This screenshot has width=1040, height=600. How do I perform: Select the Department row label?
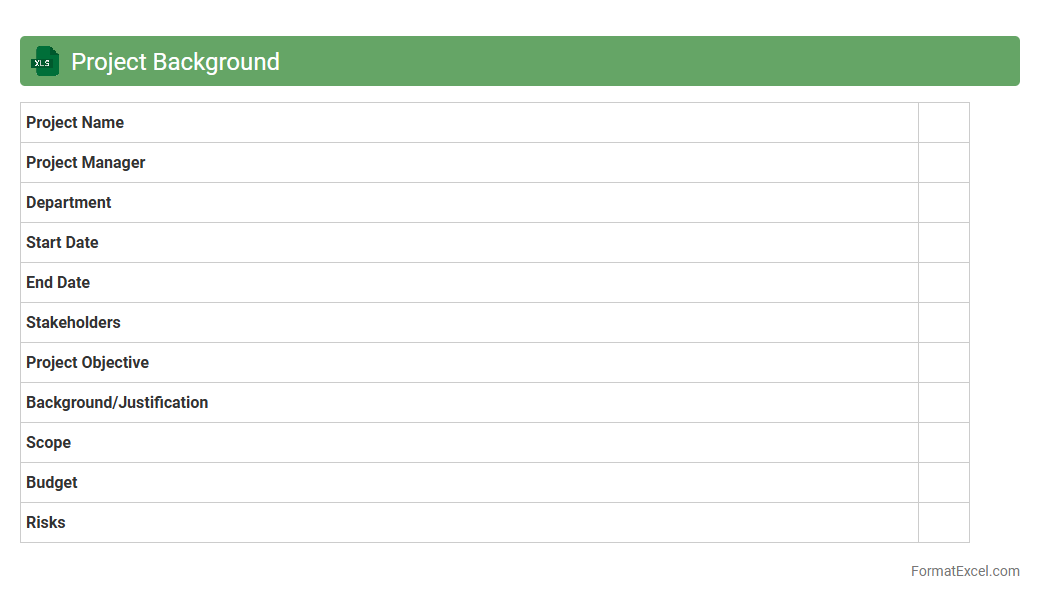[x=69, y=203]
